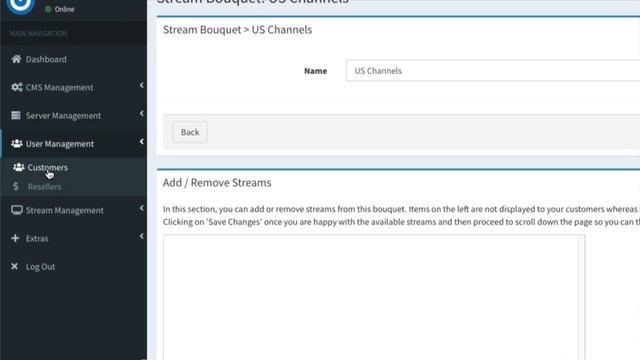
Task: Click the 'Add / Remove Streams' heading
Action: [217, 182]
